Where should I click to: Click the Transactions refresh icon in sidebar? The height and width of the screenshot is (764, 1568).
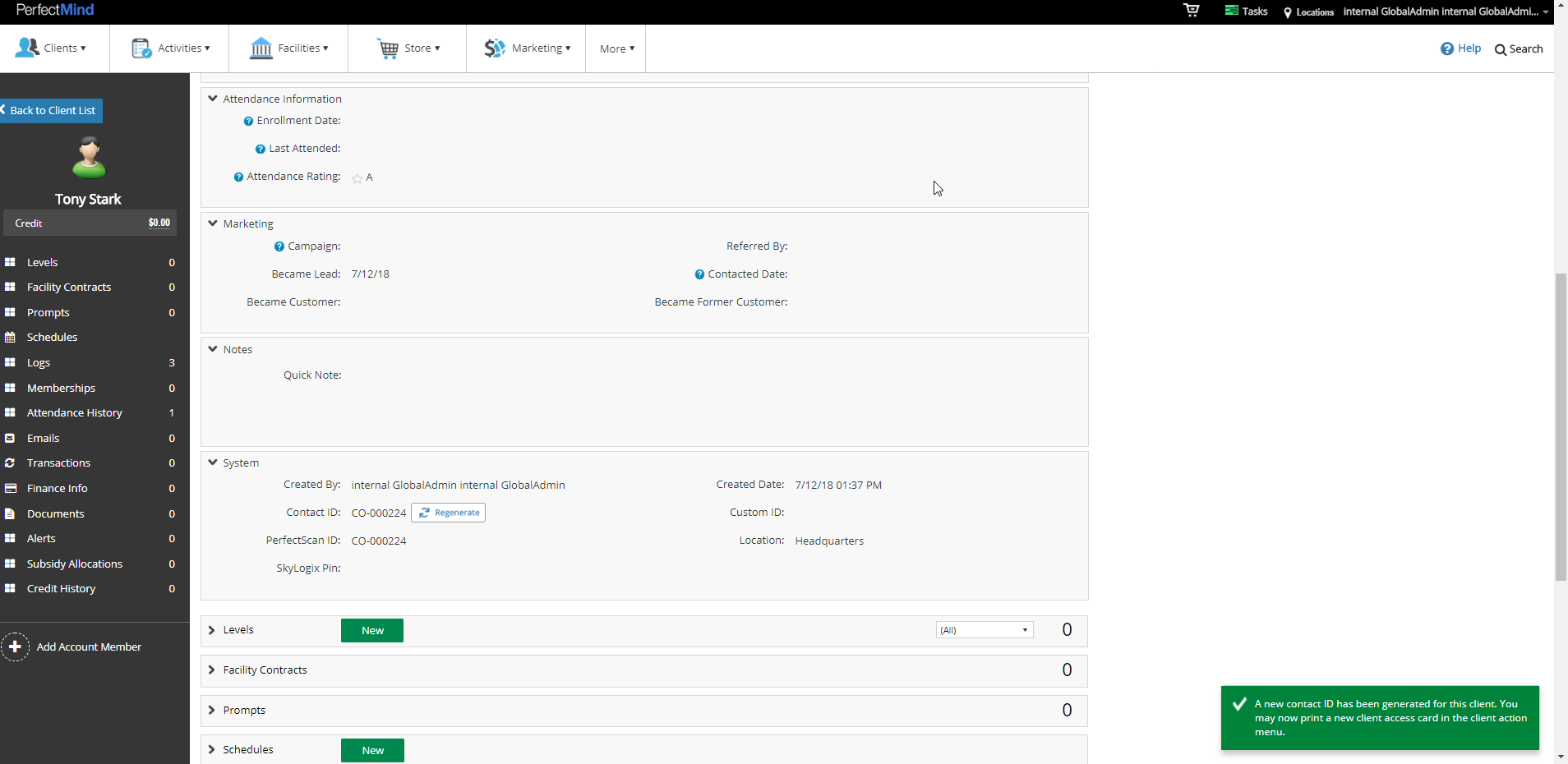[x=11, y=463]
